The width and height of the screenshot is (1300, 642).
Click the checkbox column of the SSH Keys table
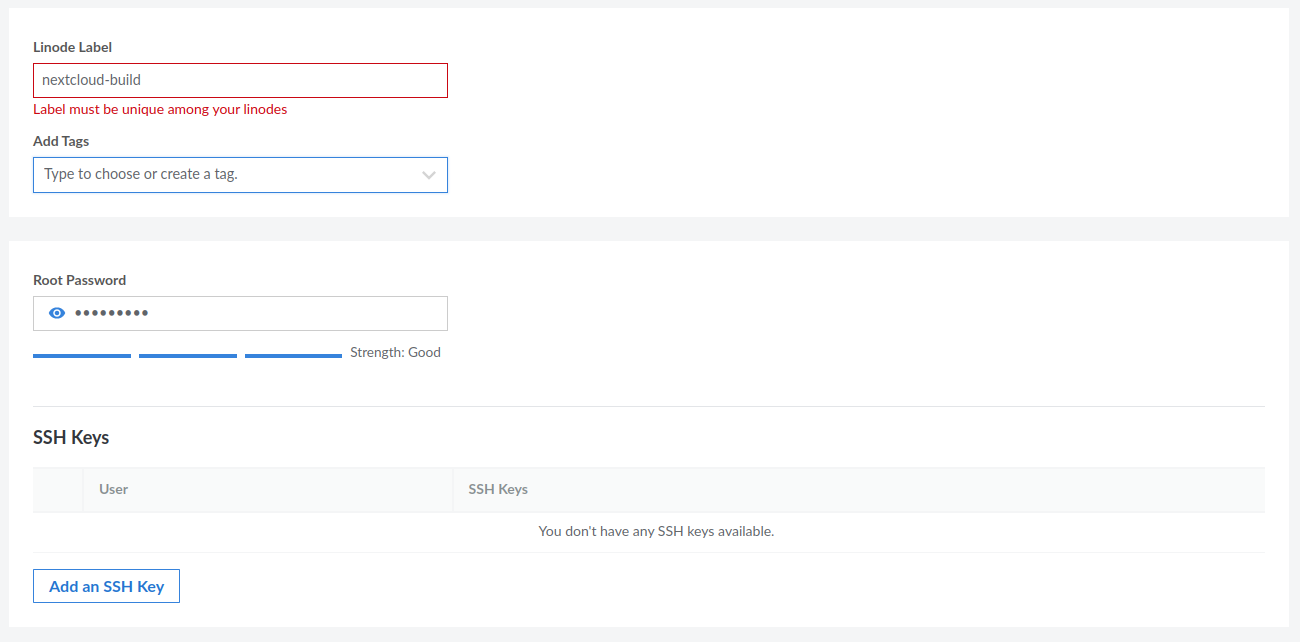(57, 489)
